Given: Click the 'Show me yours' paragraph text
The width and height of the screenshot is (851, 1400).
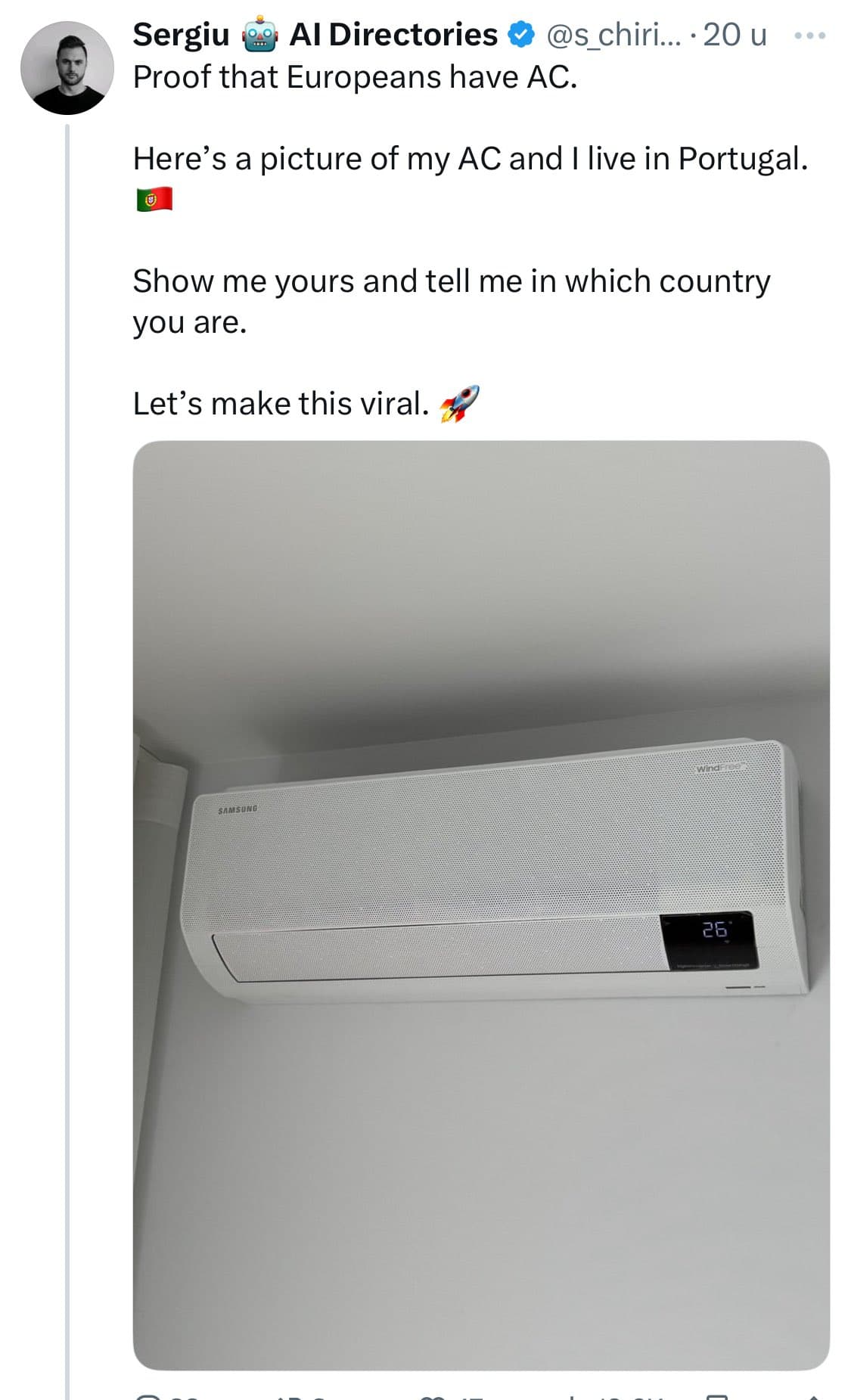Looking at the screenshot, I should coord(452,301).
